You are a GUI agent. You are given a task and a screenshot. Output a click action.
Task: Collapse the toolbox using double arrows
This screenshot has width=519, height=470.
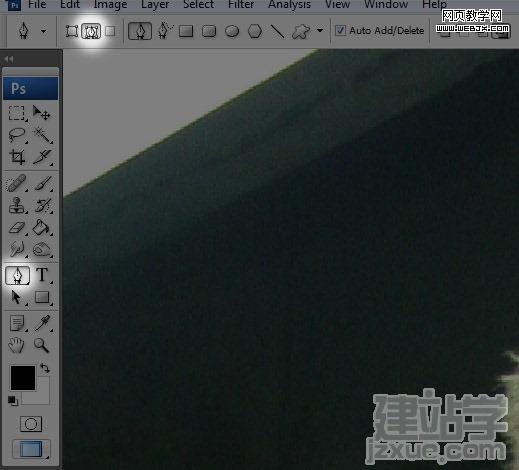coord(9,59)
